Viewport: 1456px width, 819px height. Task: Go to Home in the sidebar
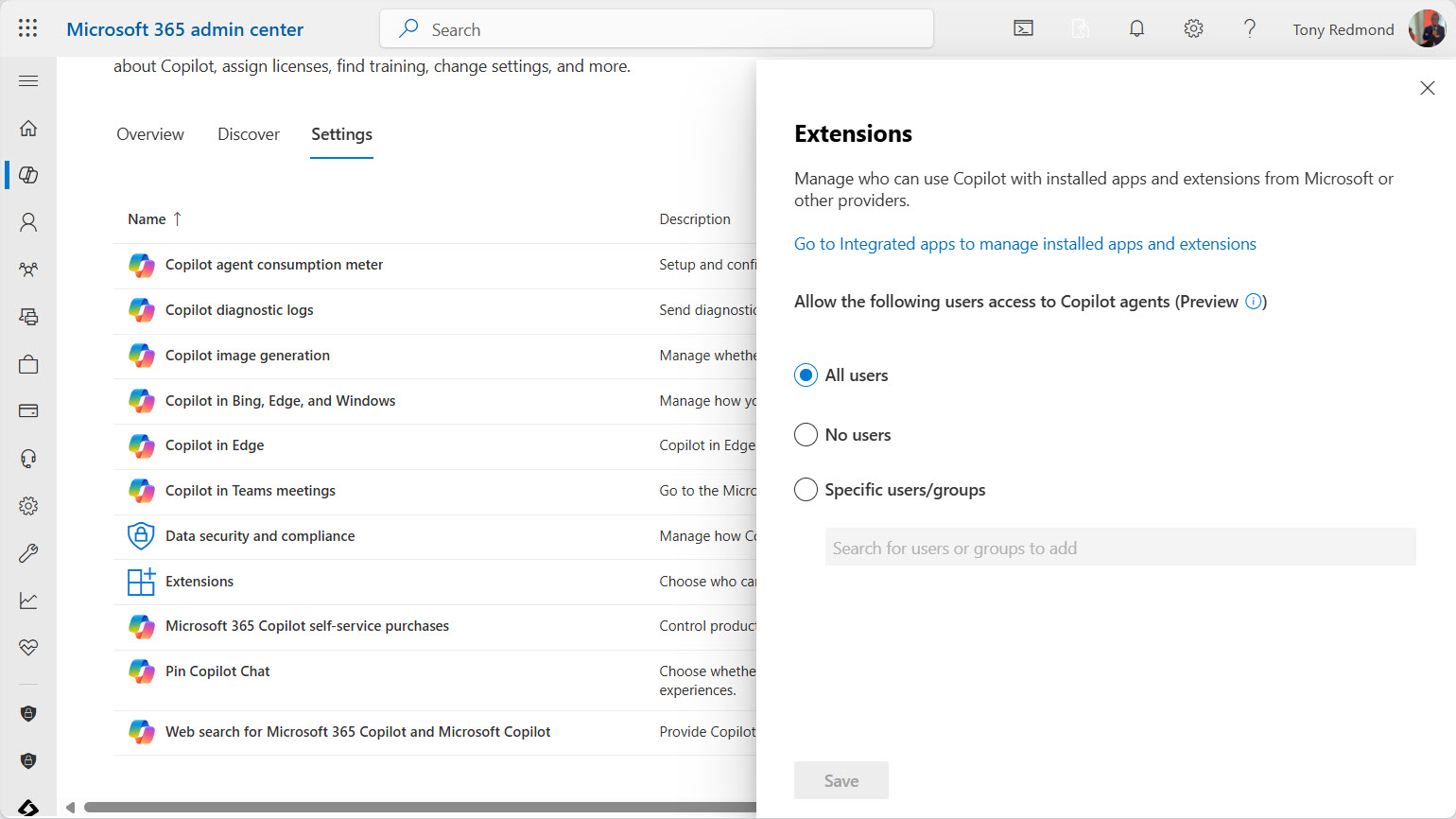click(x=28, y=128)
